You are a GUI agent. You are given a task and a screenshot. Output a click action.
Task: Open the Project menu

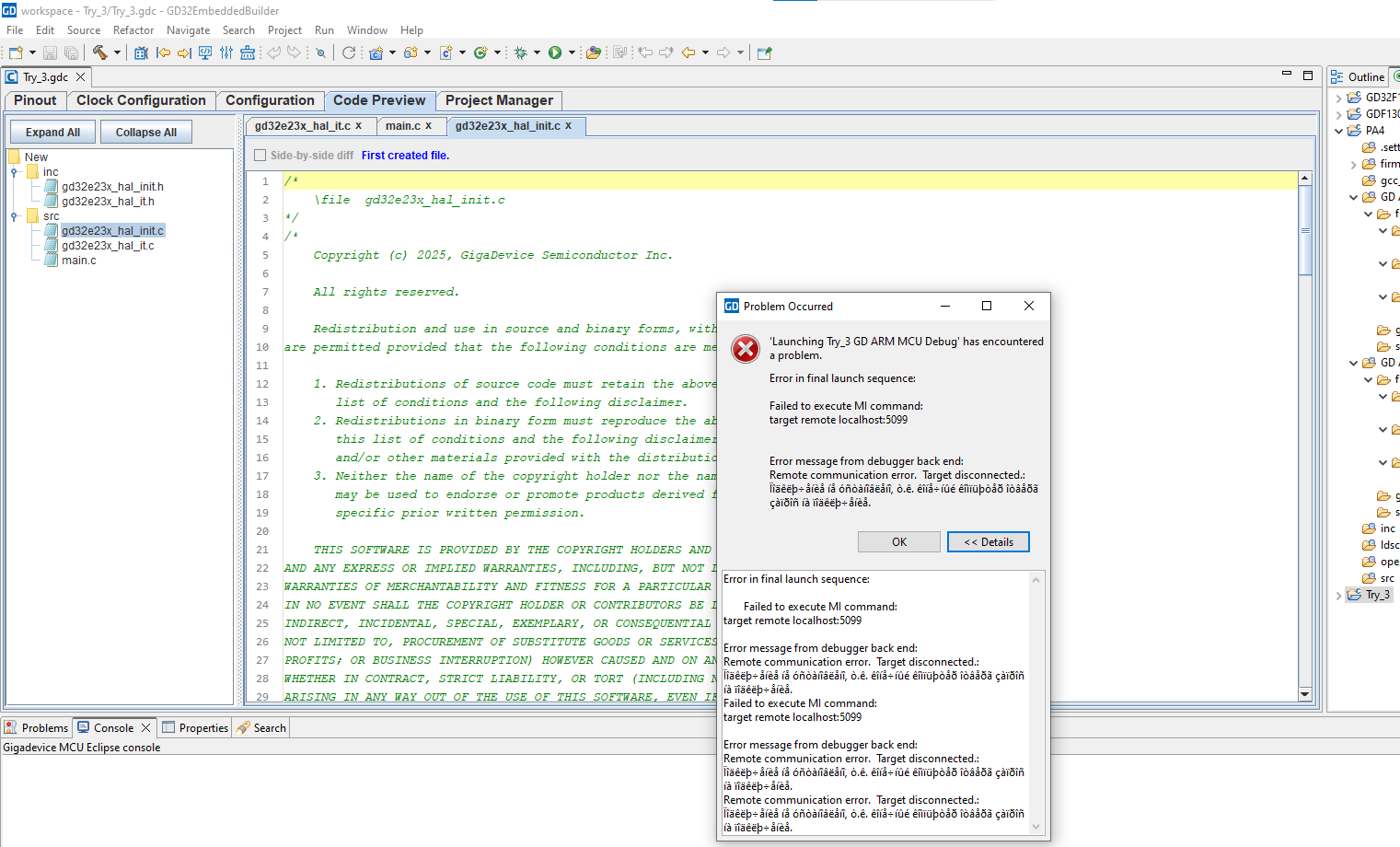[x=284, y=30]
